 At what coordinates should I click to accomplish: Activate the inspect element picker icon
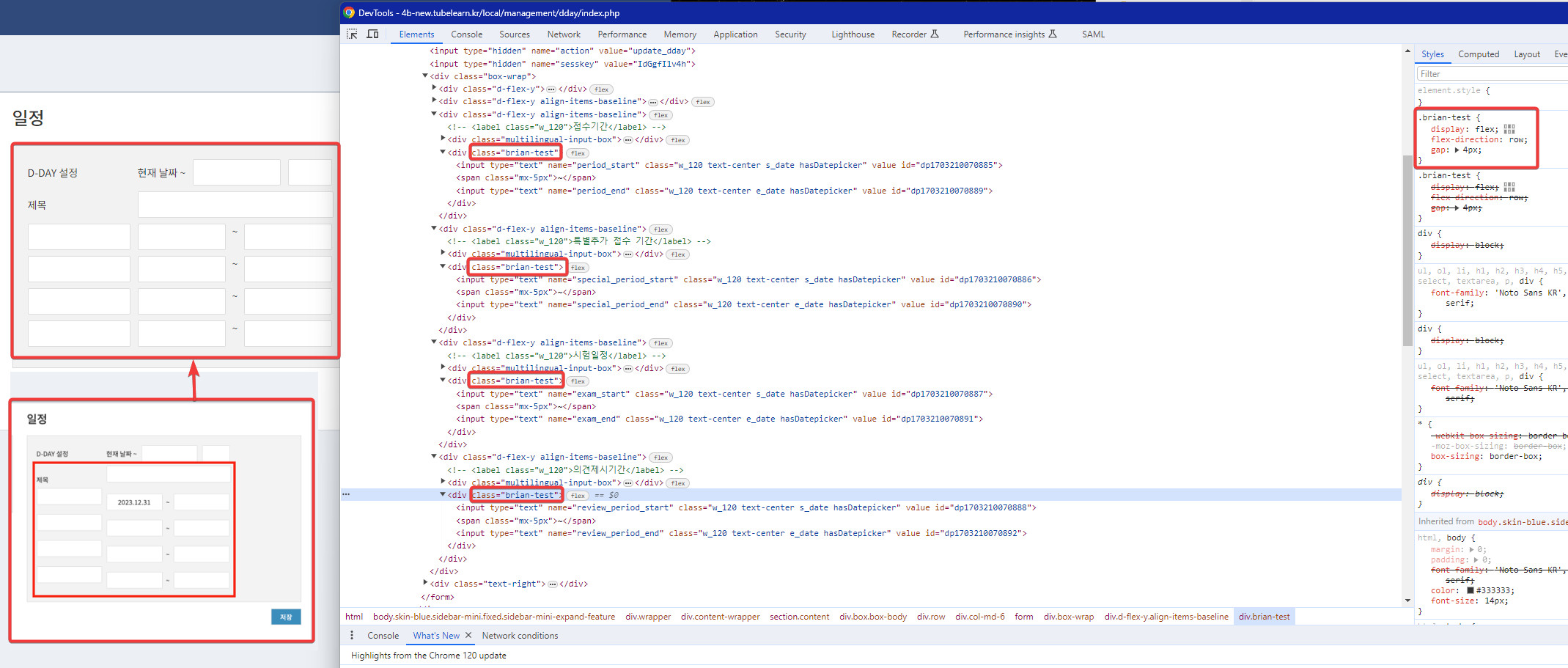[x=352, y=34]
